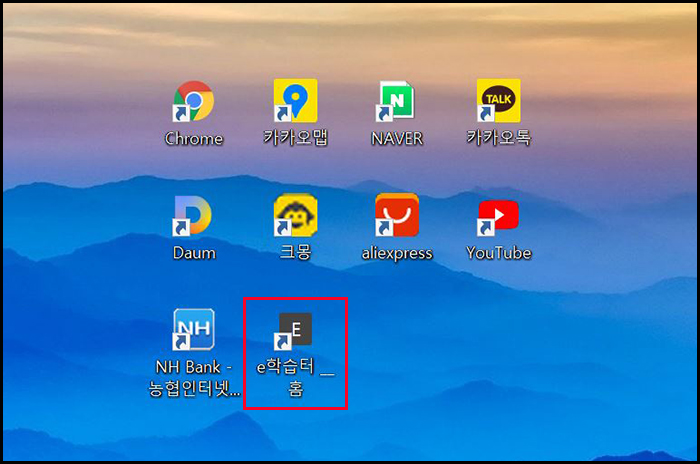The width and height of the screenshot is (700, 464).
Task: Click the Chrome label text
Action: (x=194, y=138)
